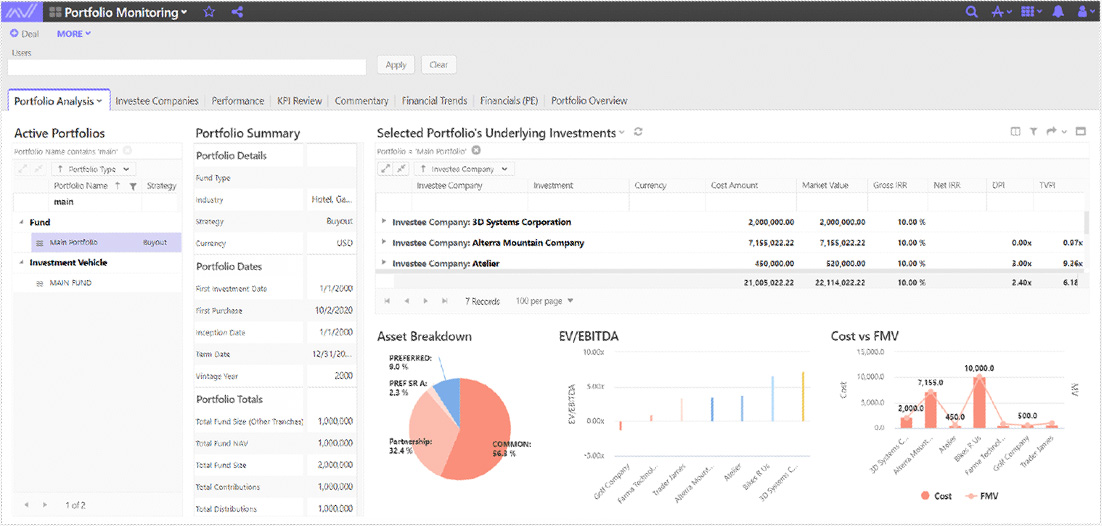Open notifications with the bell icon
Image resolution: width=1102 pixels, height=526 pixels.
point(1058,12)
